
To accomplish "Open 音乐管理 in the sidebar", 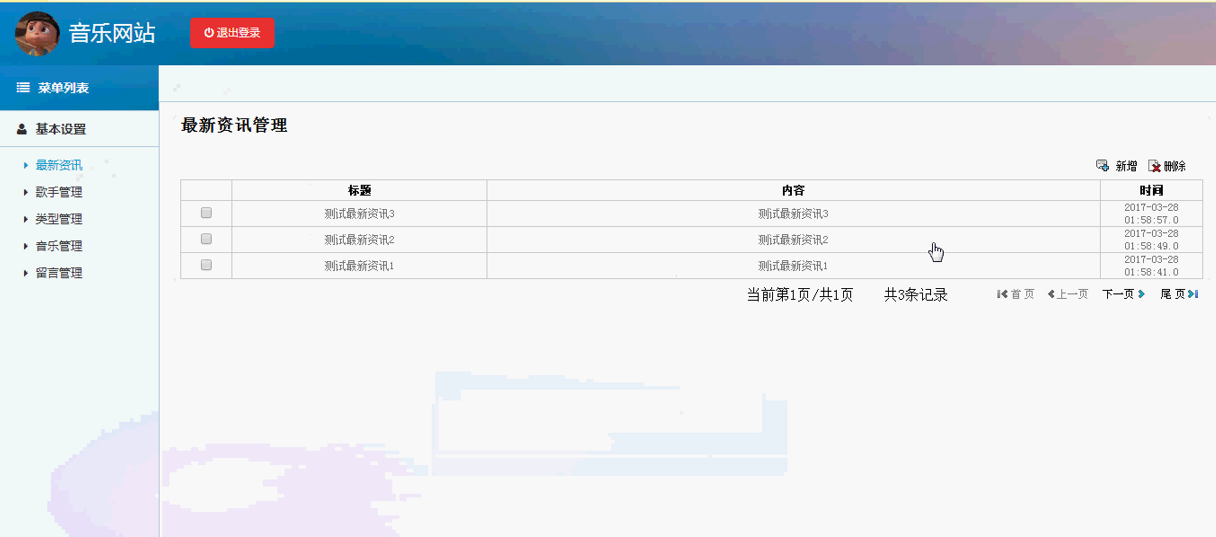I will click(x=59, y=246).
